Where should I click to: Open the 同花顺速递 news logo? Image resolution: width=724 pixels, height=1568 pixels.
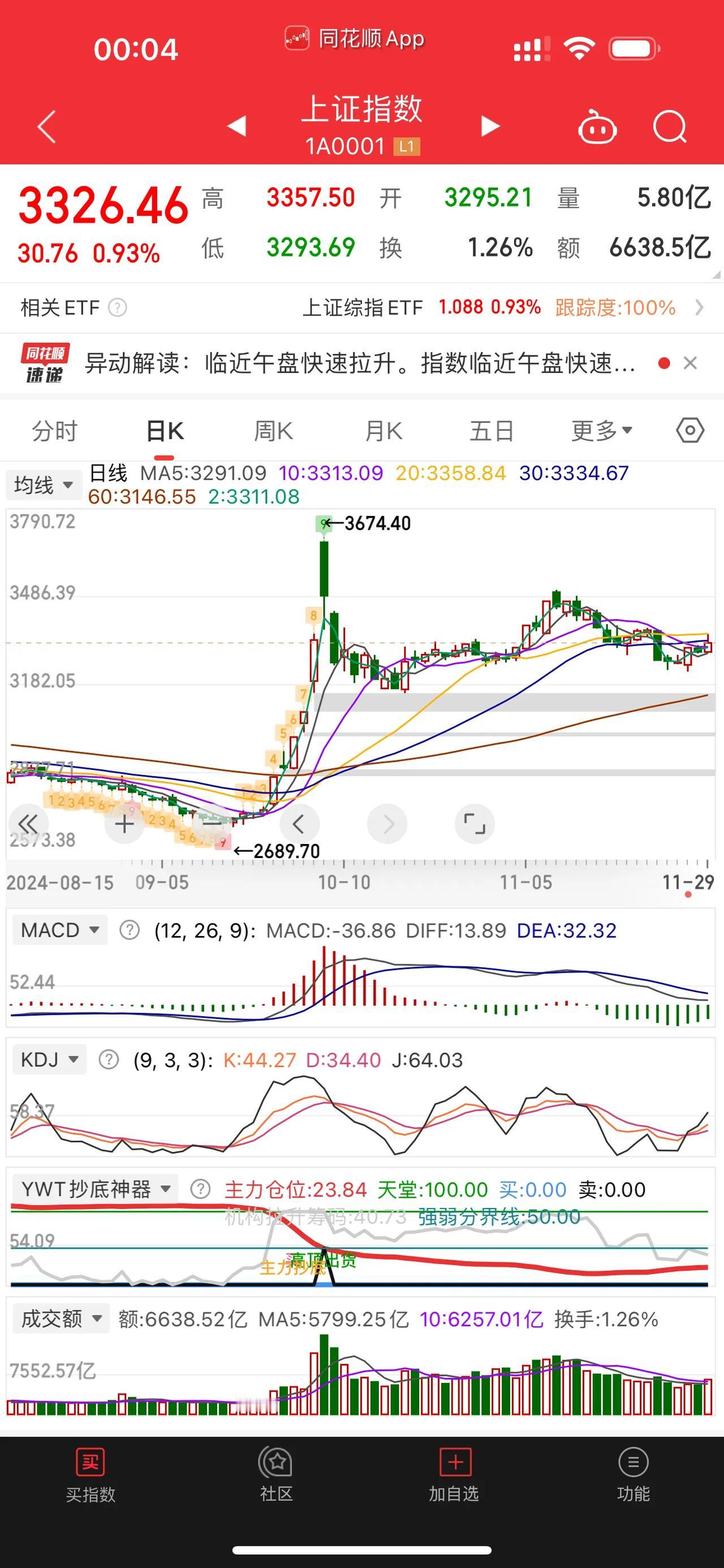pyautogui.click(x=45, y=363)
